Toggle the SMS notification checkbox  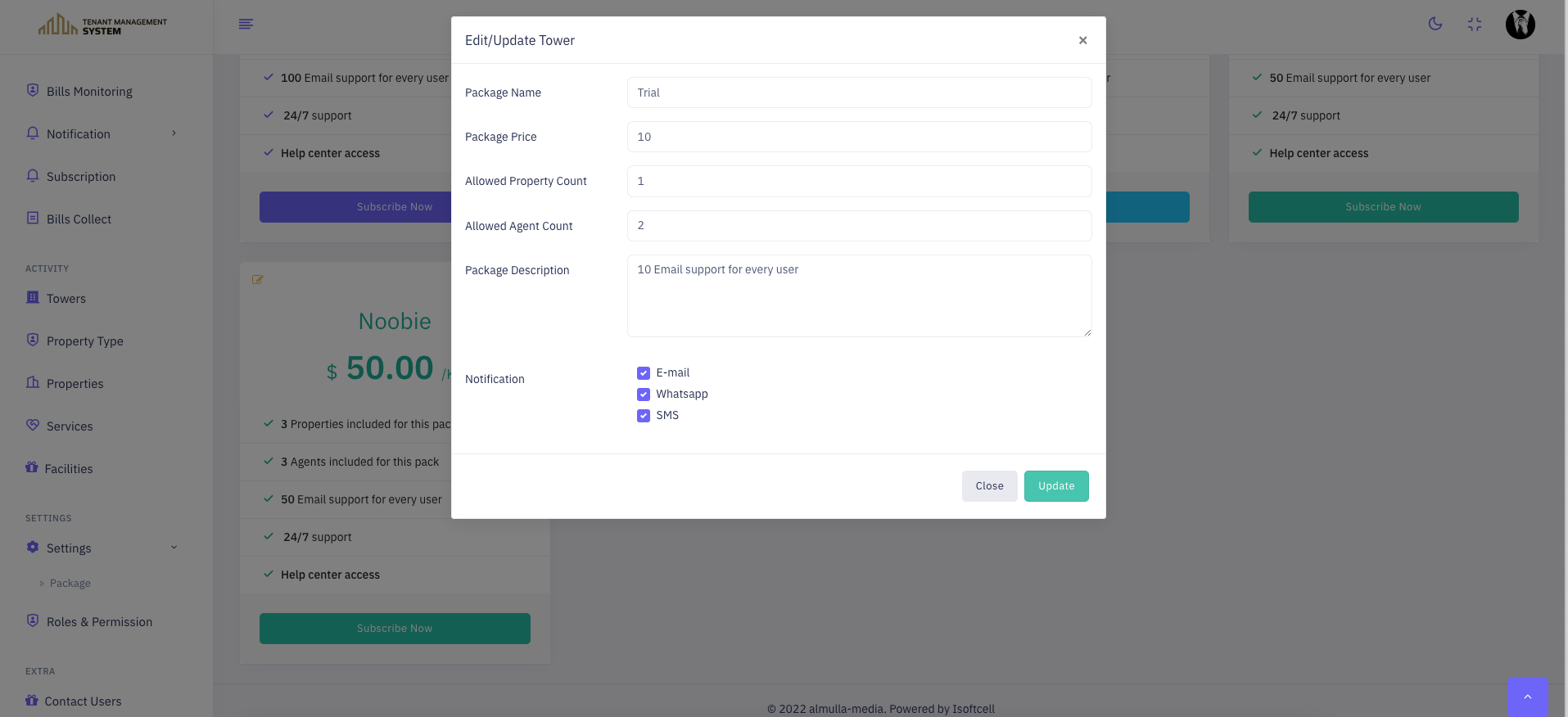[x=644, y=416]
